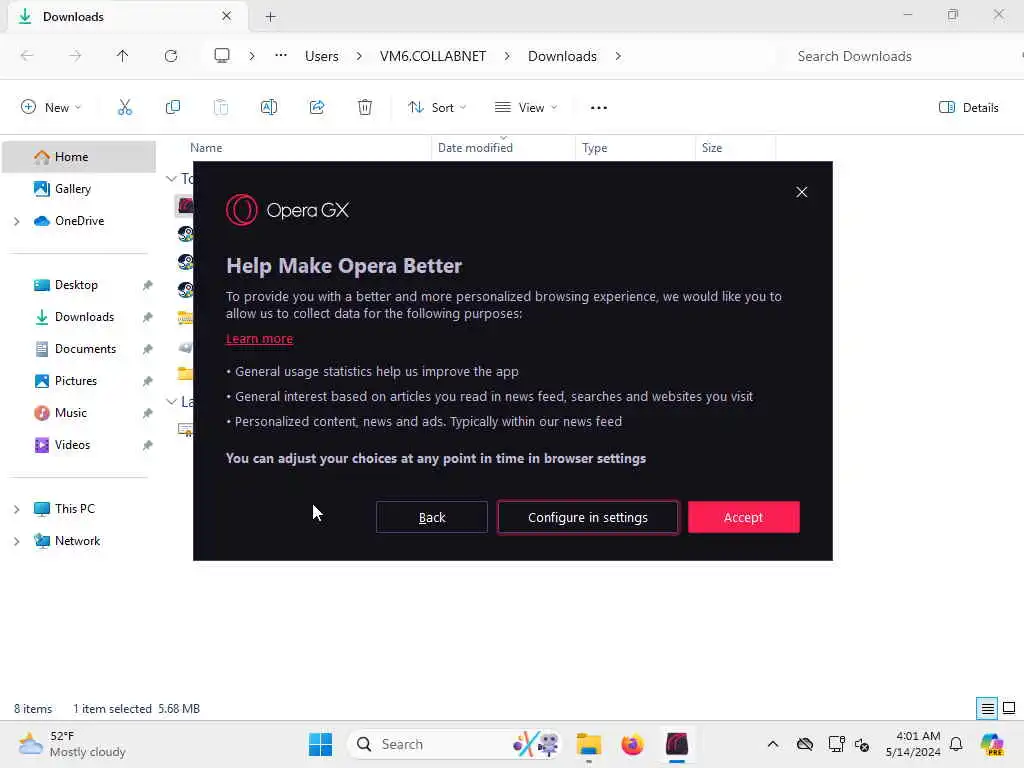The image size is (1024, 768).
Task: Select Network in the sidebar
Action: point(79,541)
